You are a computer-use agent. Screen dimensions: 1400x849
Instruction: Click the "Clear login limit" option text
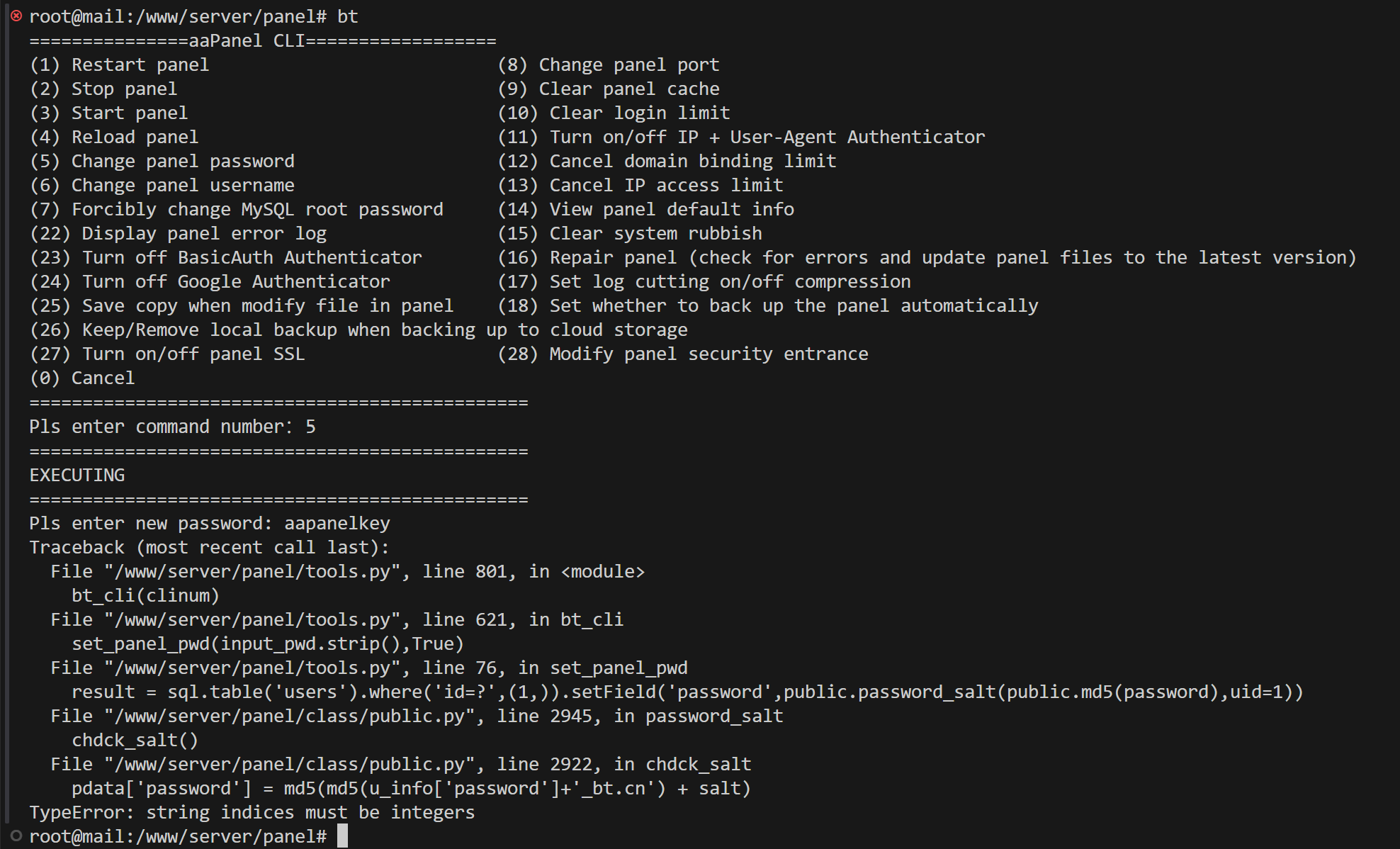pyautogui.click(x=639, y=113)
